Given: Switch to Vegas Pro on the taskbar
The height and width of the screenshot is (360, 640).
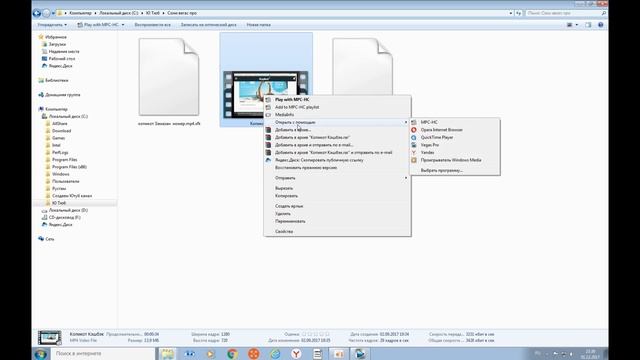Looking at the screenshot, I should click(360, 354).
